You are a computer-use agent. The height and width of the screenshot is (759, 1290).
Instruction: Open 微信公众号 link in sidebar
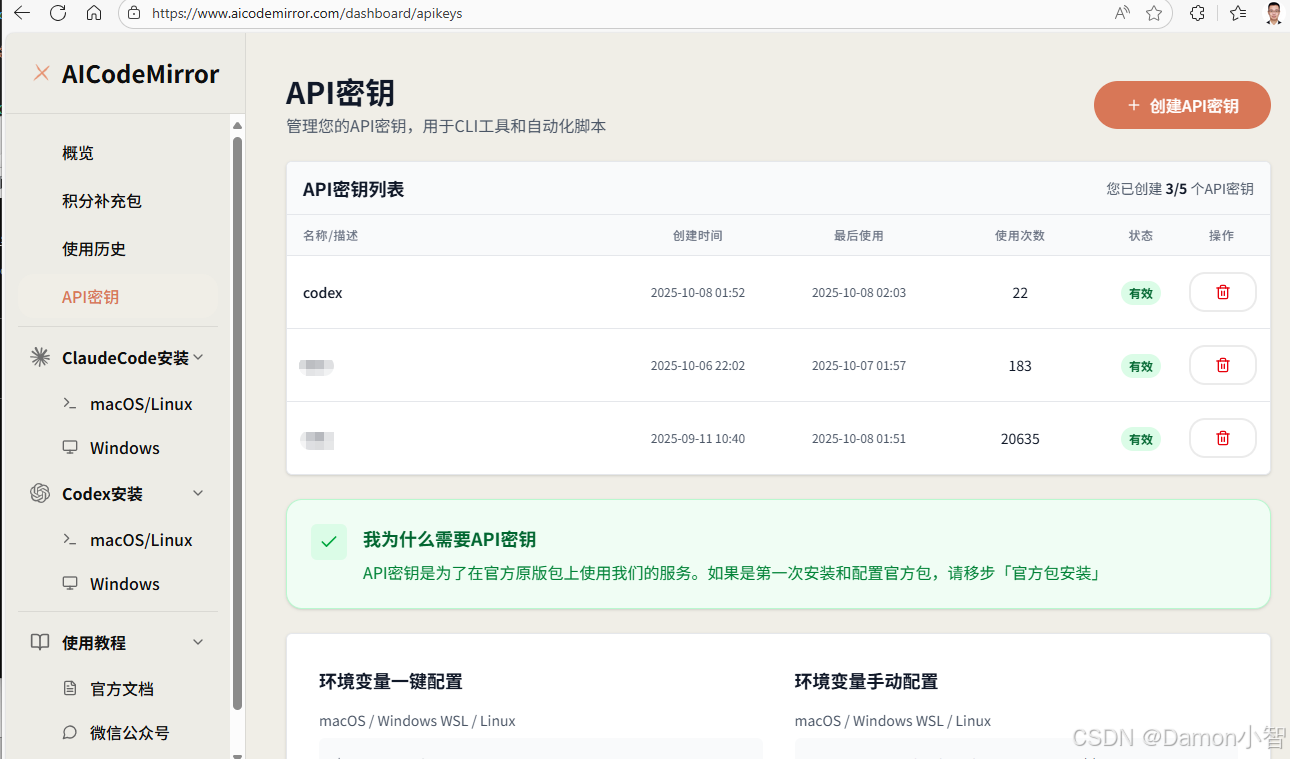[x=130, y=733]
